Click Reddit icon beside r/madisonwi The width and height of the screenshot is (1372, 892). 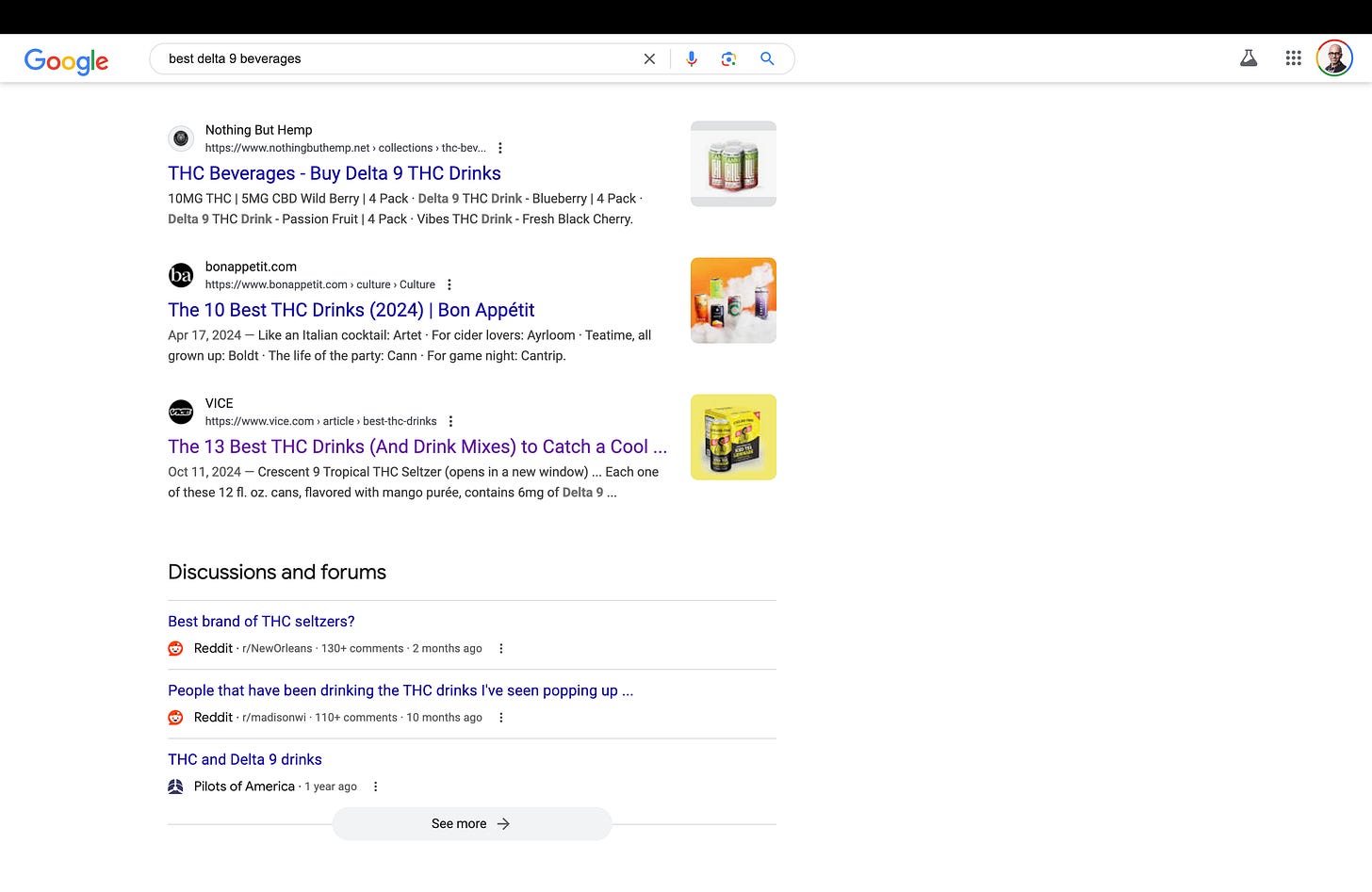175,718
